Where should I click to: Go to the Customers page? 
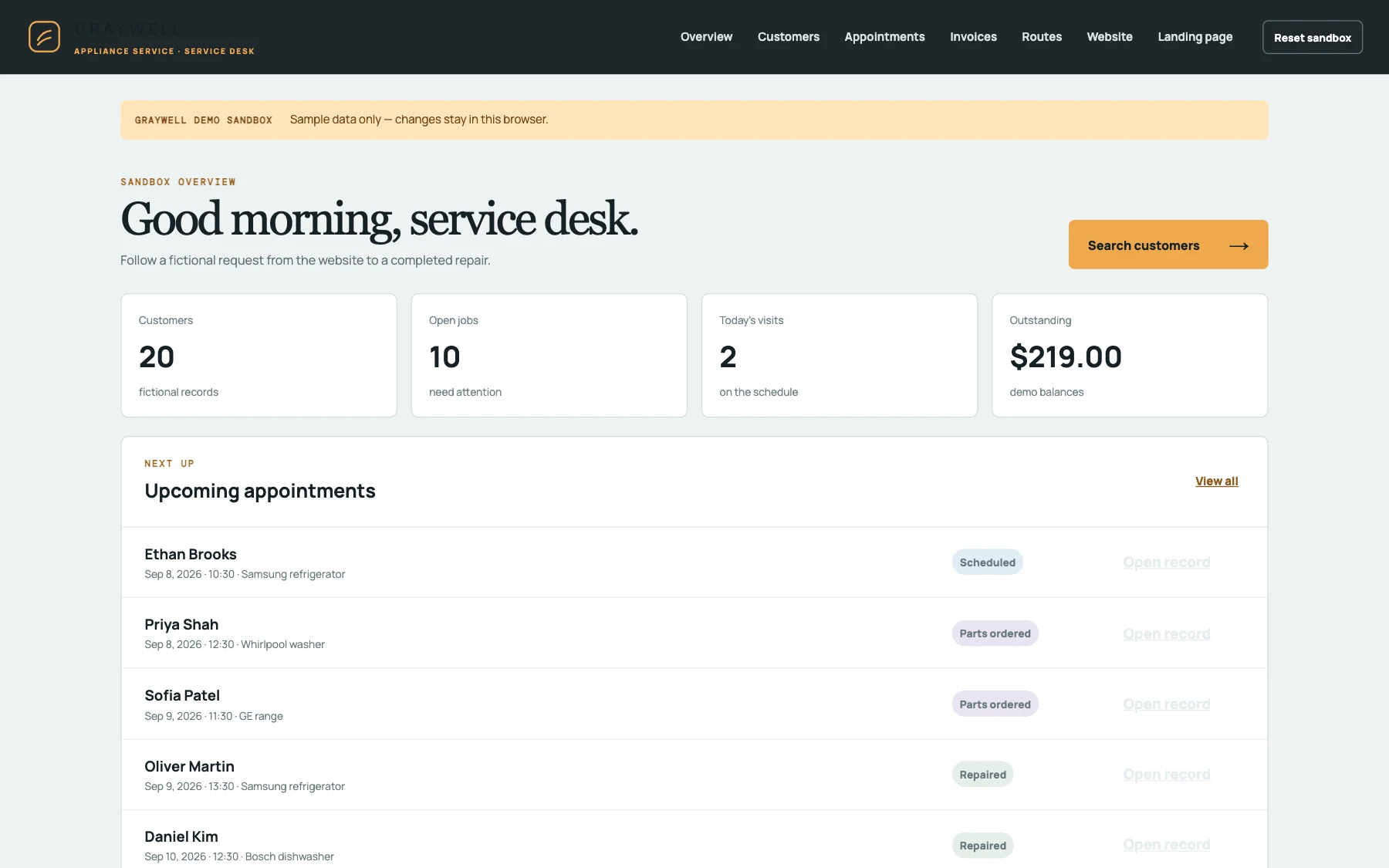[x=788, y=37]
